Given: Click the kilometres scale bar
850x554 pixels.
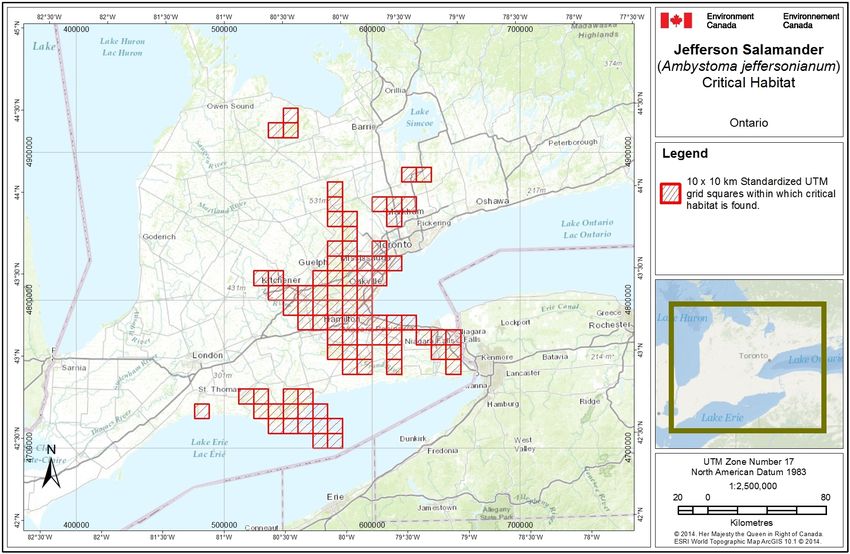Looking at the screenshot, I should click(x=752, y=510).
